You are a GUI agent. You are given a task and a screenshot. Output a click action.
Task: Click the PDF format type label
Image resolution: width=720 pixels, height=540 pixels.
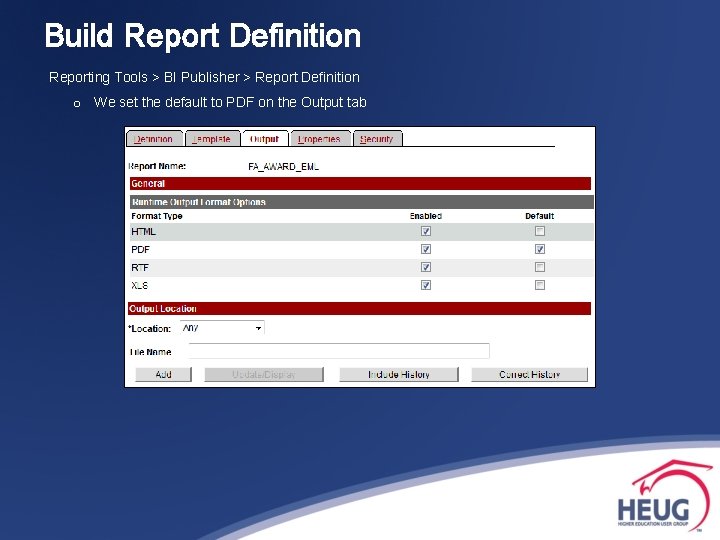141,249
